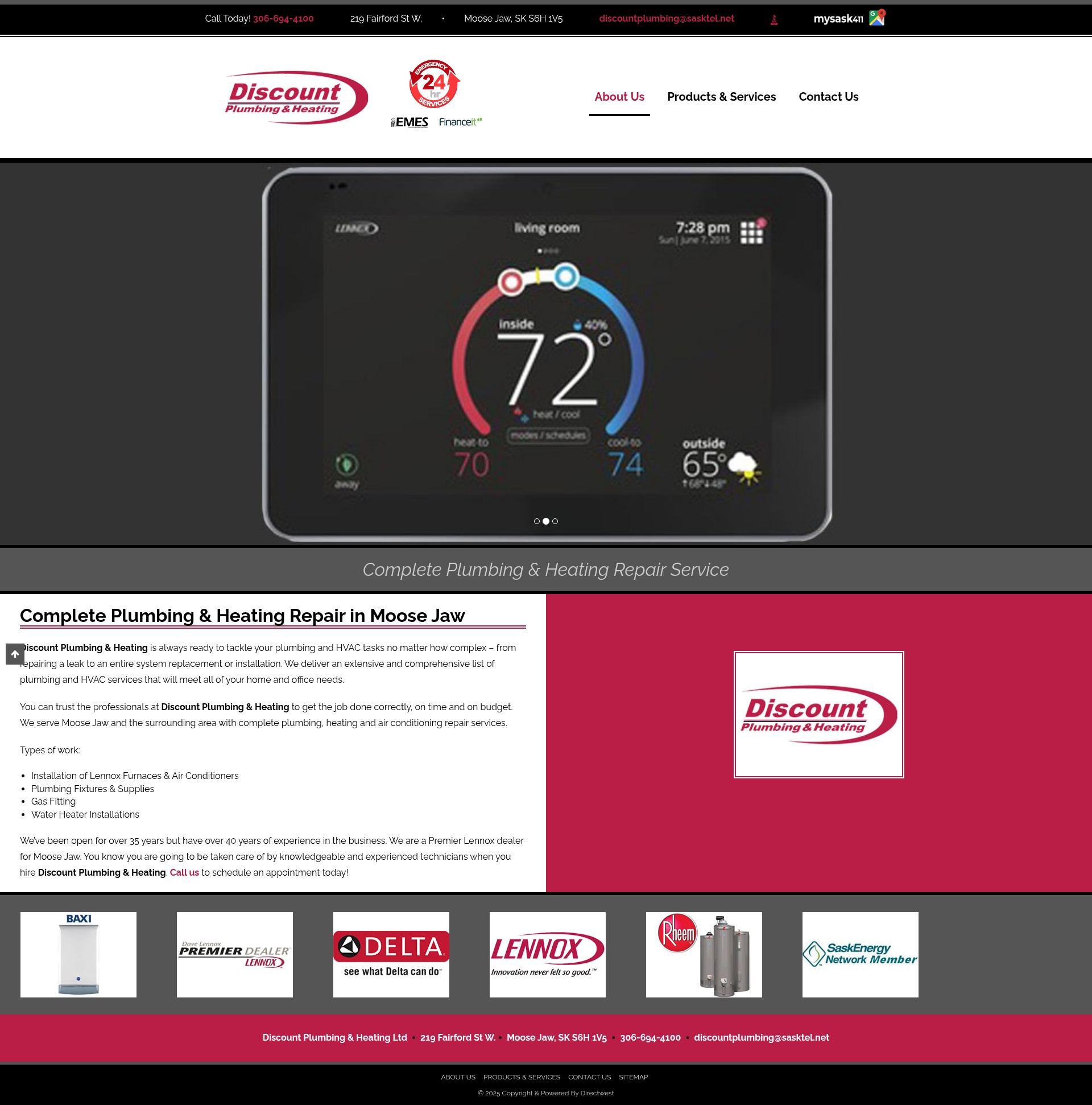Viewport: 1092px width, 1105px height.
Task: Open the BAXI boiler brand image
Action: click(78, 955)
